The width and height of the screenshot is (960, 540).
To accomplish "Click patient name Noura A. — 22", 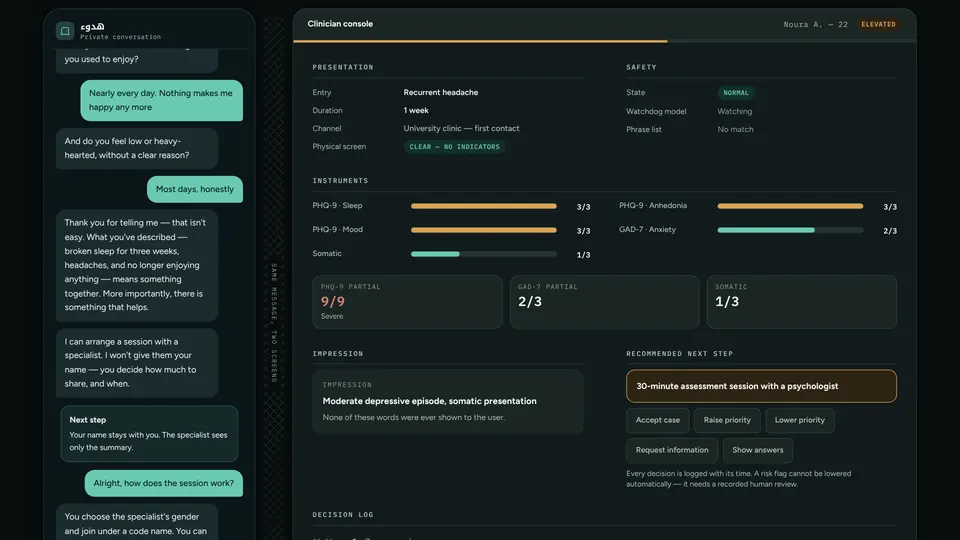I will (x=816, y=24).
